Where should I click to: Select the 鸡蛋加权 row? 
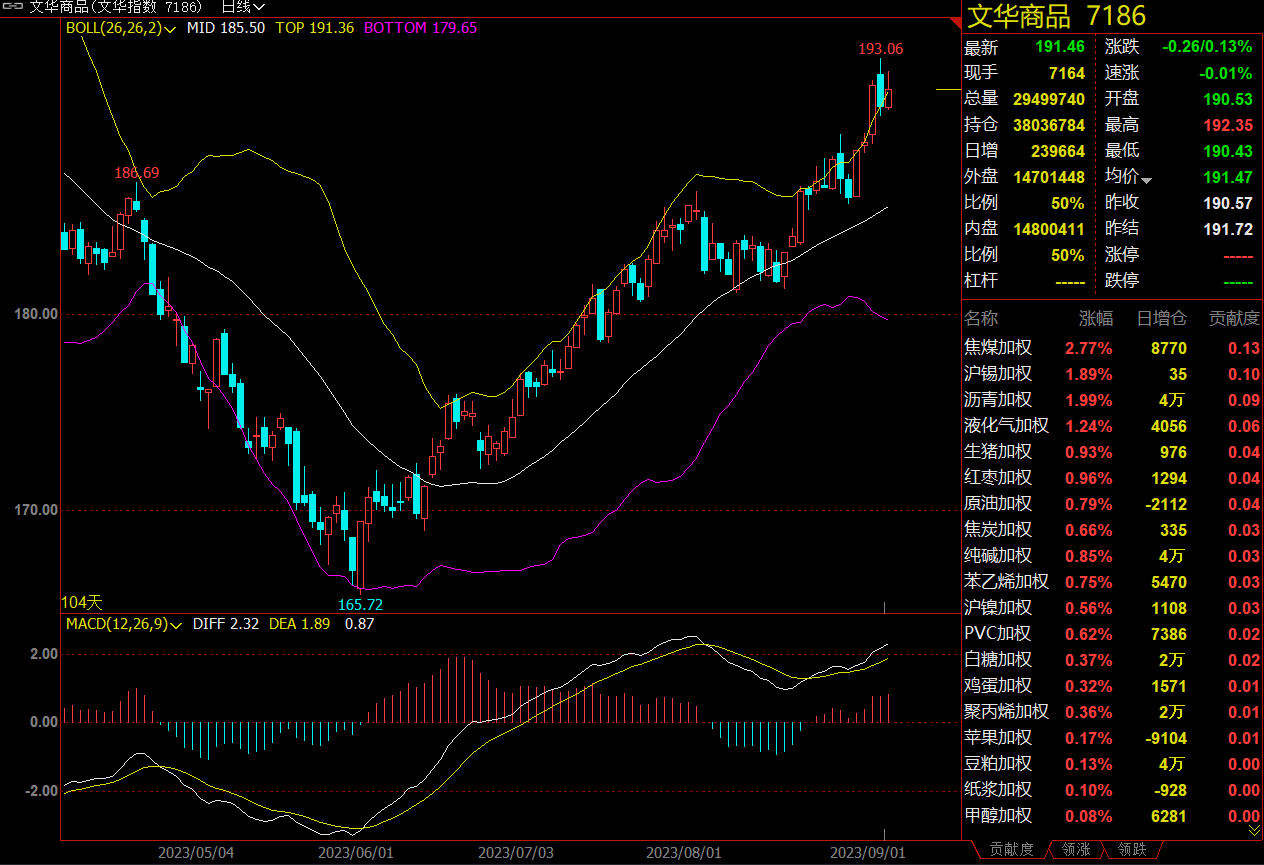pyautogui.click(x=1112, y=686)
